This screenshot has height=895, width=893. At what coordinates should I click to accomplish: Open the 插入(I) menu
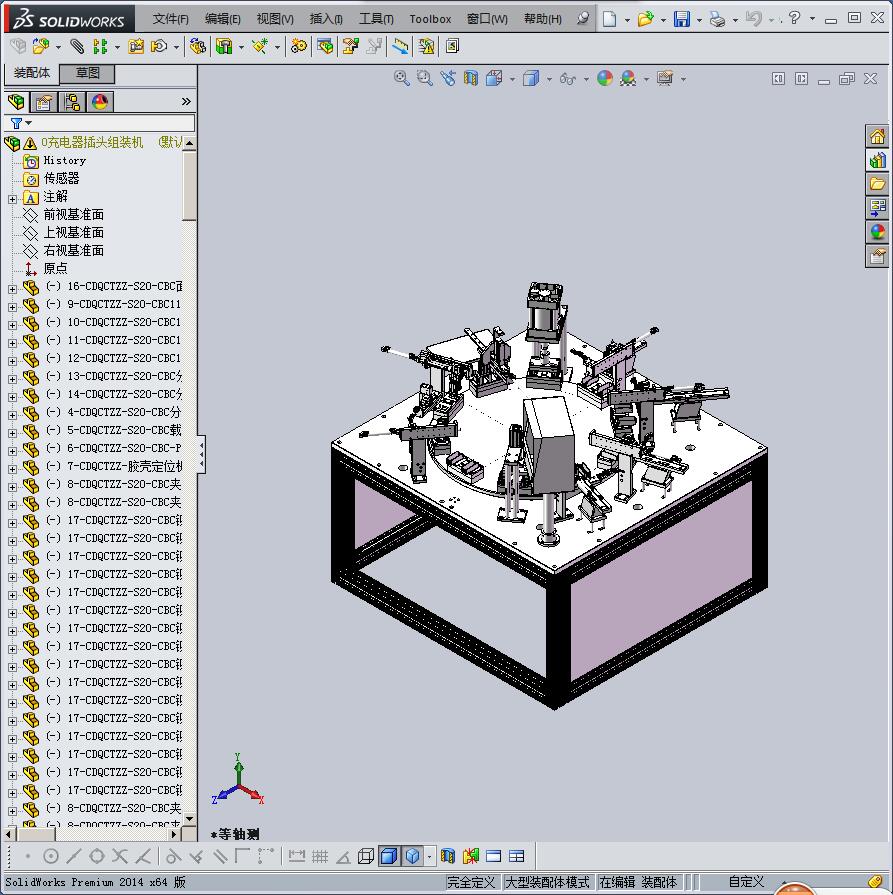pos(326,19)
